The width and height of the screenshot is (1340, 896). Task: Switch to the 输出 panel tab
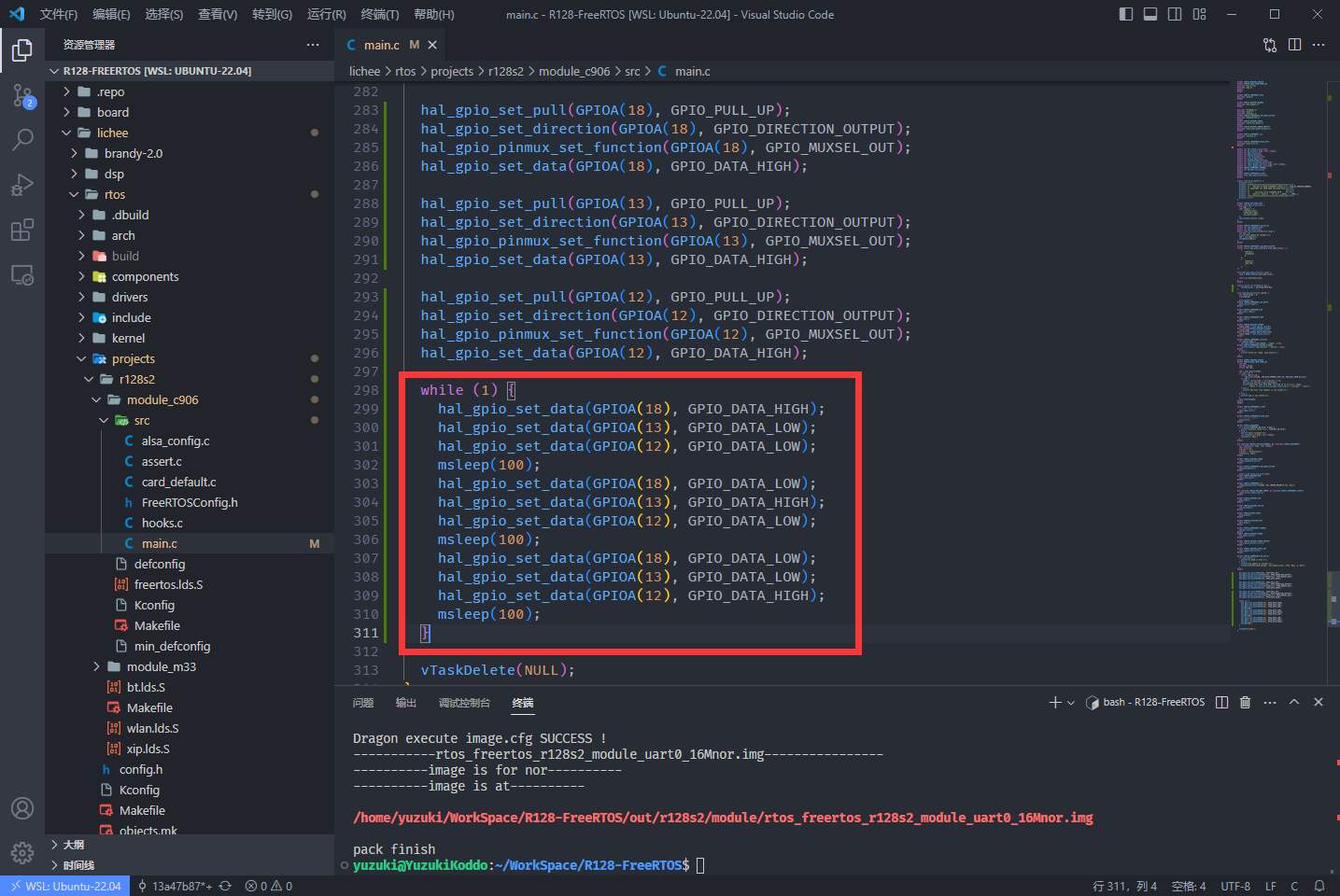406,703
